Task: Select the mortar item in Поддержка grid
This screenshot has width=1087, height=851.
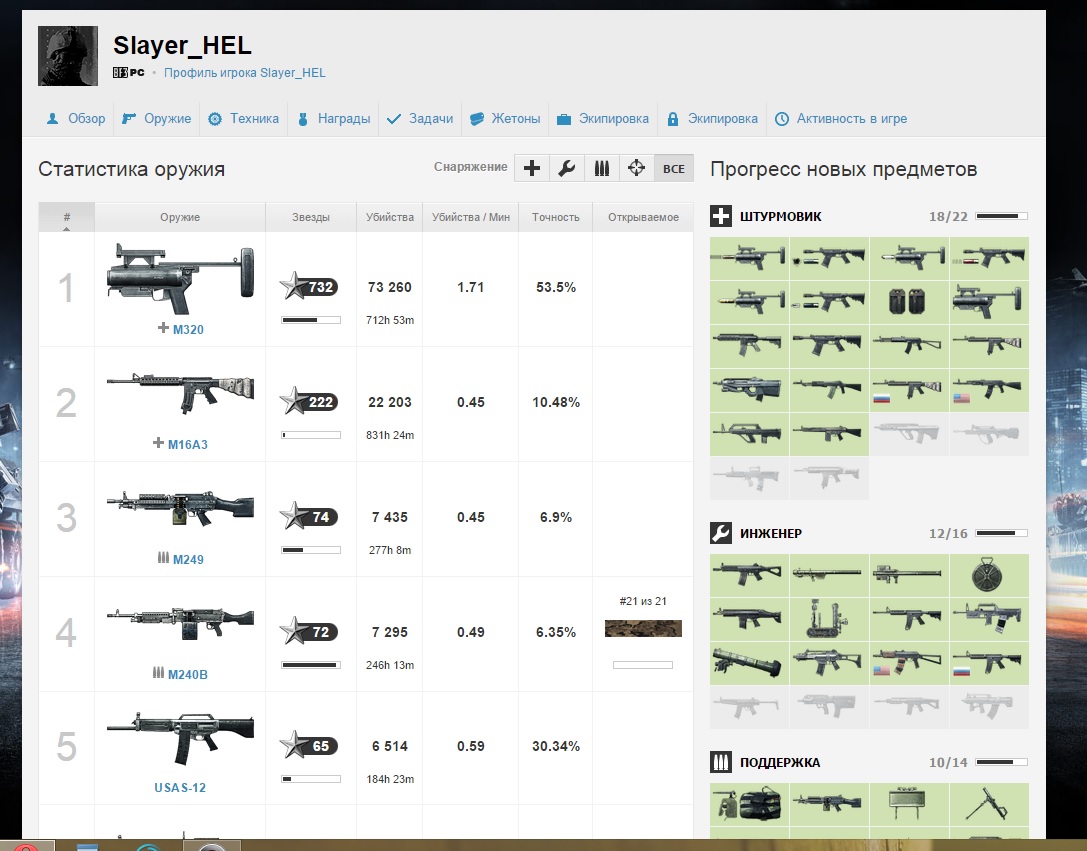Action: pos(988,803)
